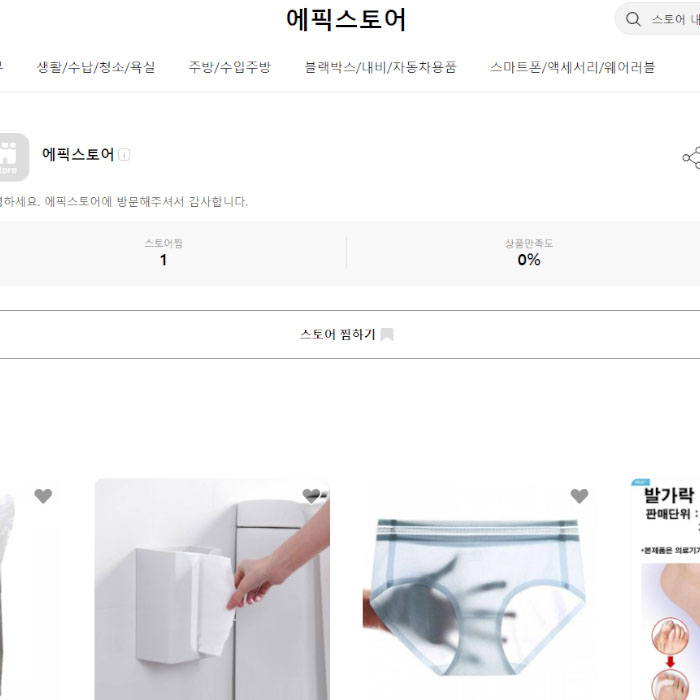The height and width of the screenshot is (700, 700).
Task: Click the 에픽스토어 profile name link
Action: tap(78, 154)
